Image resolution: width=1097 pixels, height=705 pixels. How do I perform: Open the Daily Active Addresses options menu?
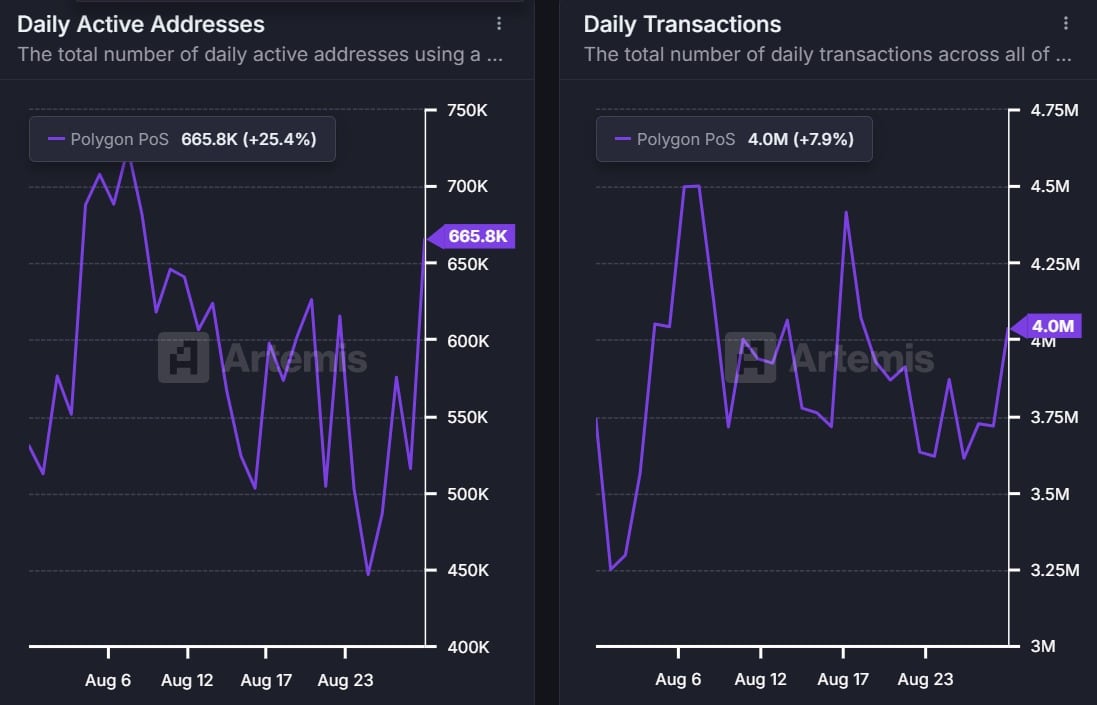[x=499, y=23]
